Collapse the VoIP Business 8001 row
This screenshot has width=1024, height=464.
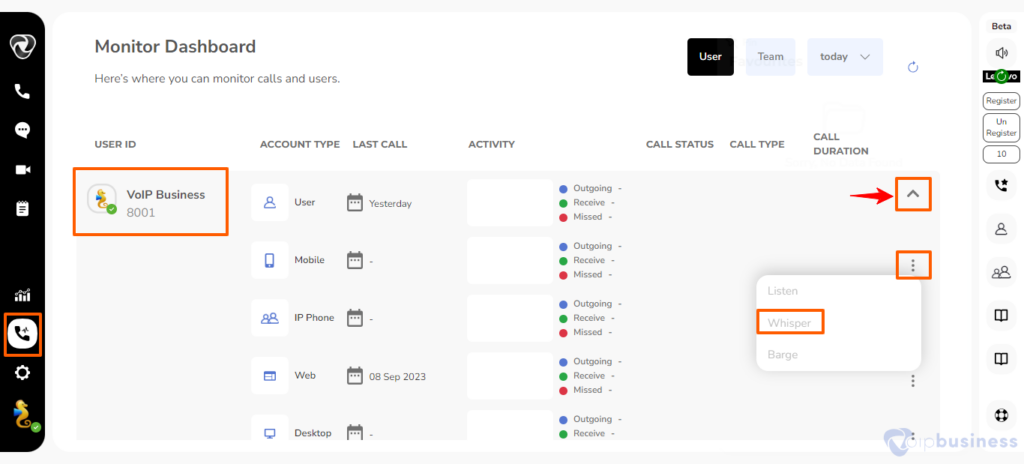click(x=914, y=194)
